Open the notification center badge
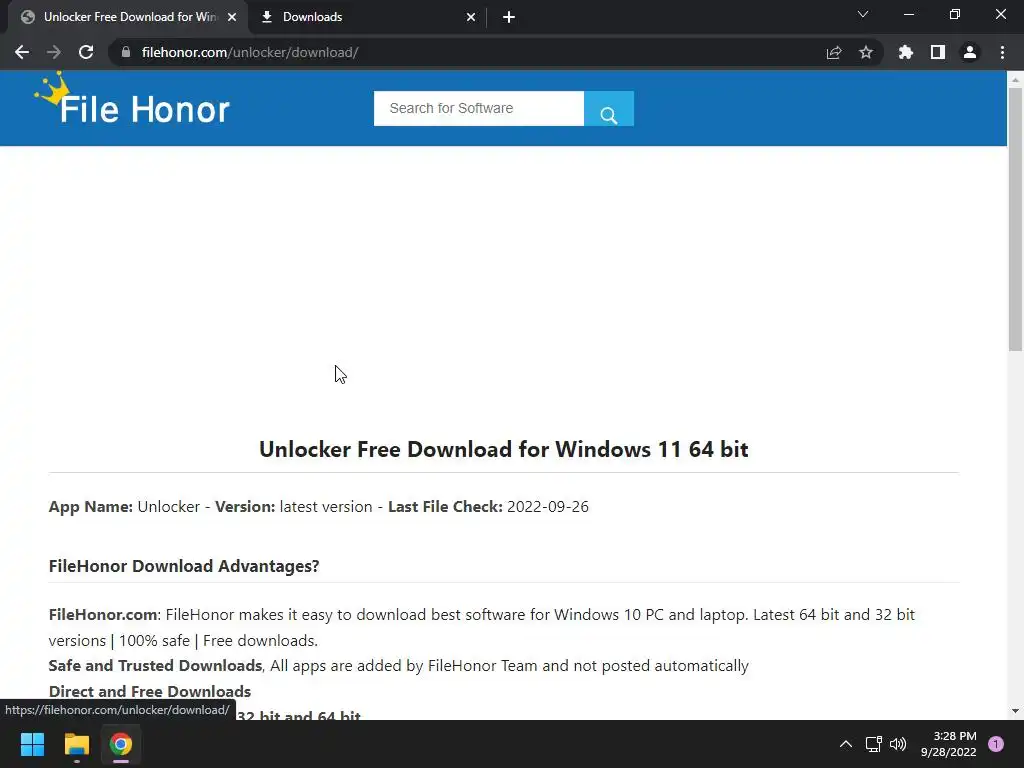This screenshot has width=1024, height=768. point(995,744)
